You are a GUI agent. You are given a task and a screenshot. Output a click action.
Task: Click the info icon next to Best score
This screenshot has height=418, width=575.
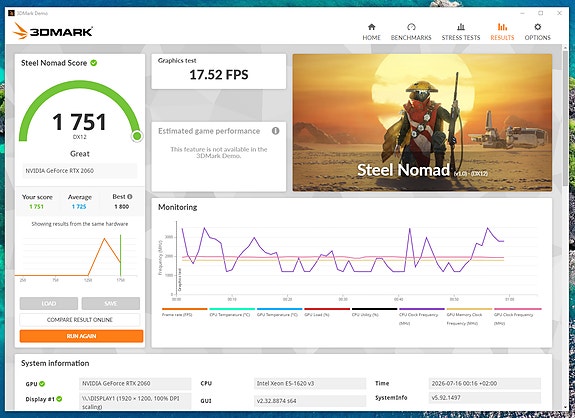pos(130,197)
